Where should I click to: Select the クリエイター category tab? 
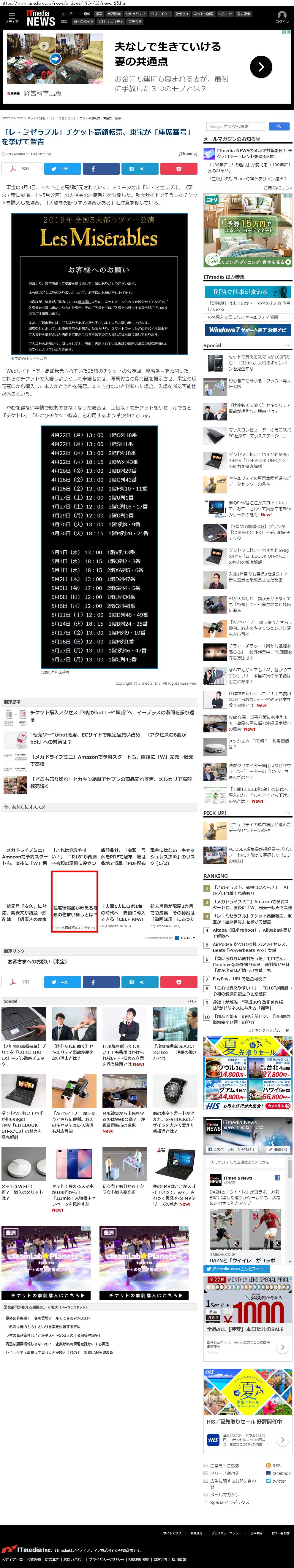coord(160,13)
